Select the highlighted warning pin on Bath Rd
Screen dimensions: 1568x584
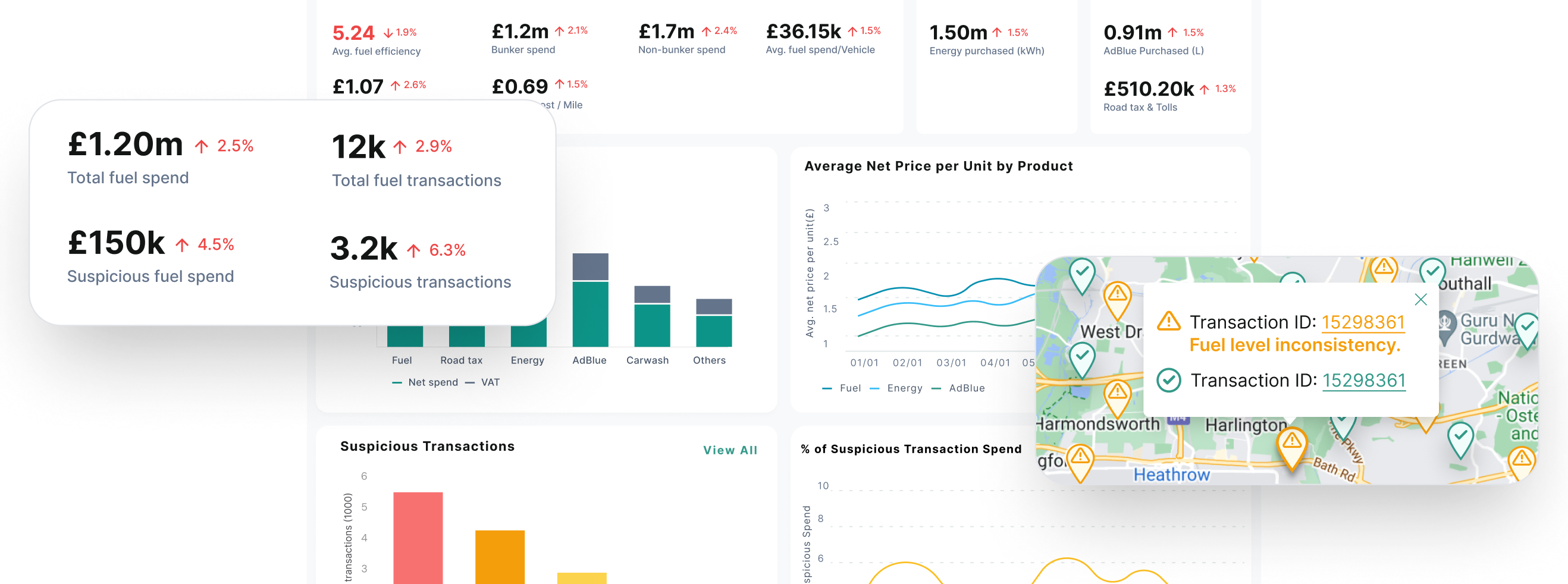(1291, 449)
